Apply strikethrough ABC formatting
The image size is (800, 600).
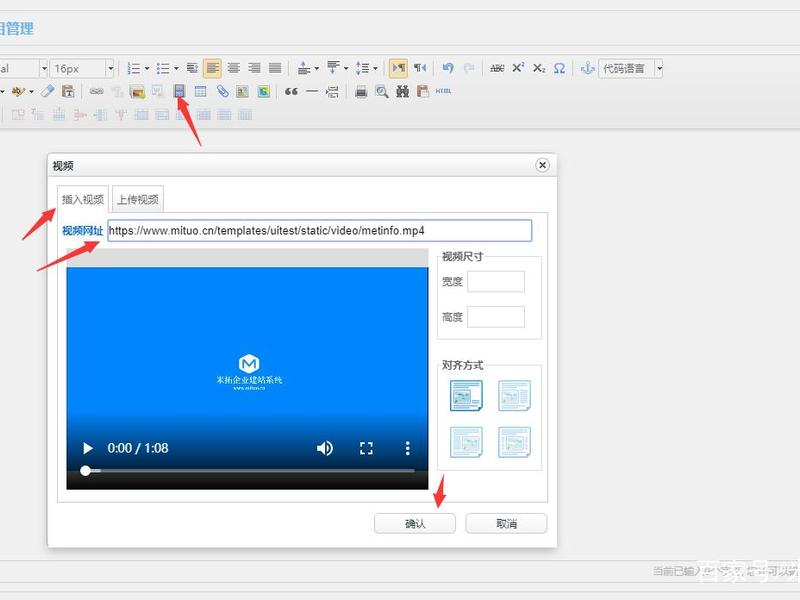[x=497, y=68]
